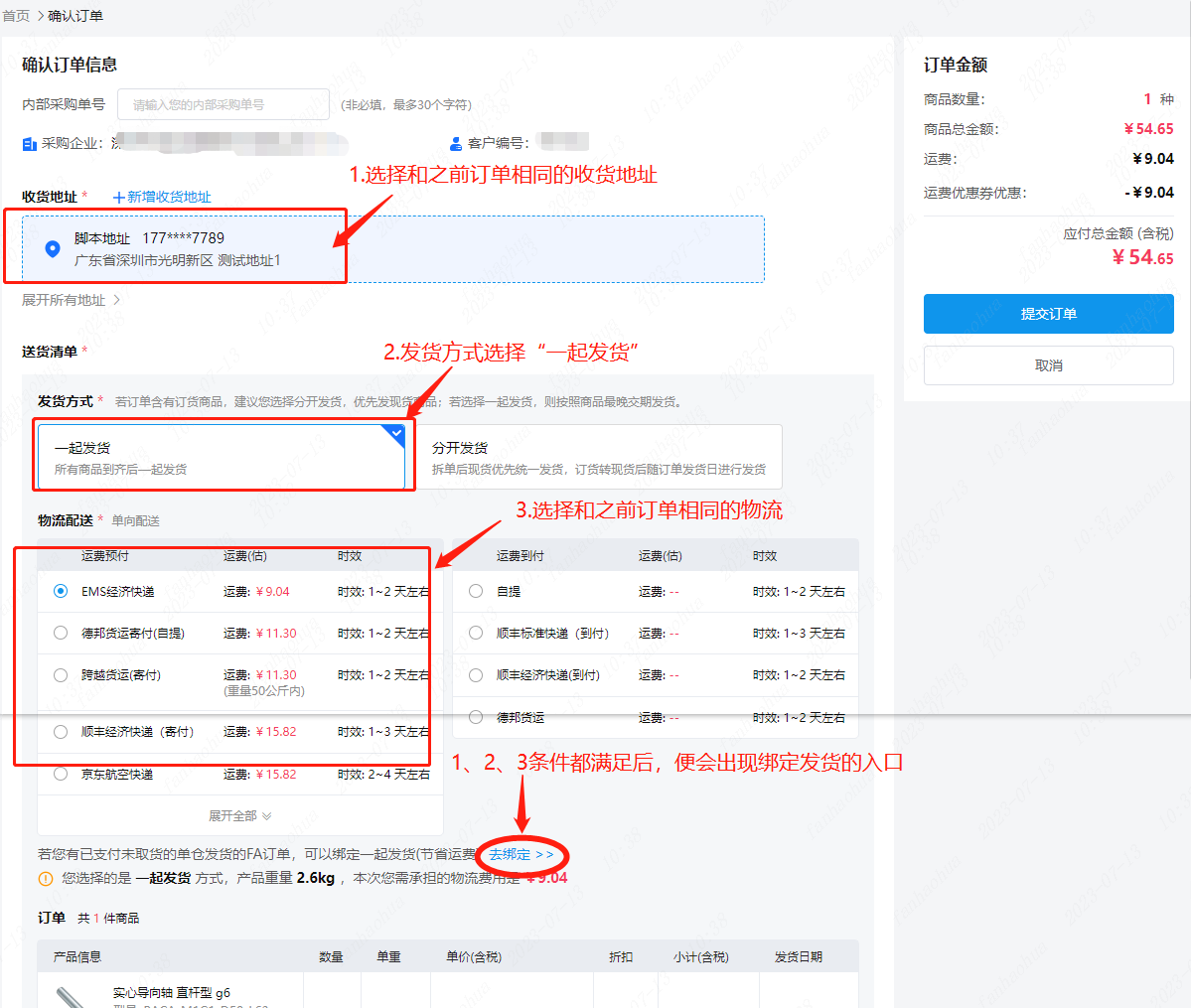Expand full logistics list with 展开全部
This screenshot has height=1008, width=1191.
tap(239, 815)
